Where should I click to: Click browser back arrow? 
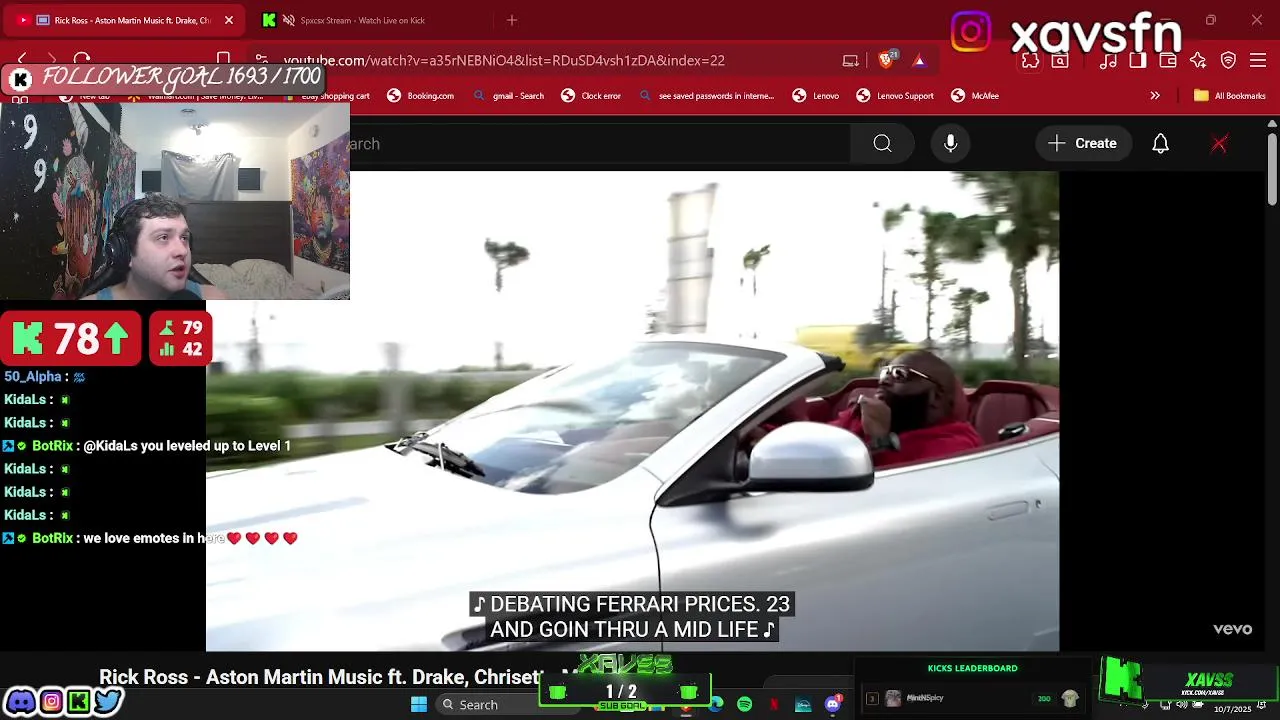point(22,60)
